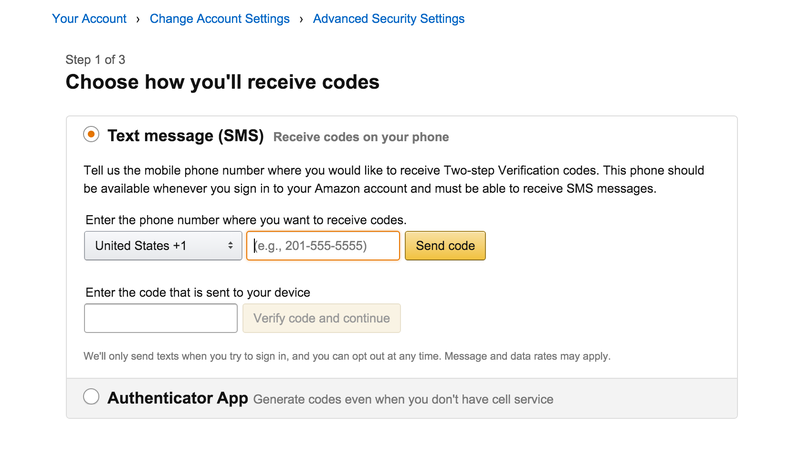Viewport: 800px width, 457px height.
Task: Click the "Receive codes on your phone" subtitle
Action: pos(361,137)
